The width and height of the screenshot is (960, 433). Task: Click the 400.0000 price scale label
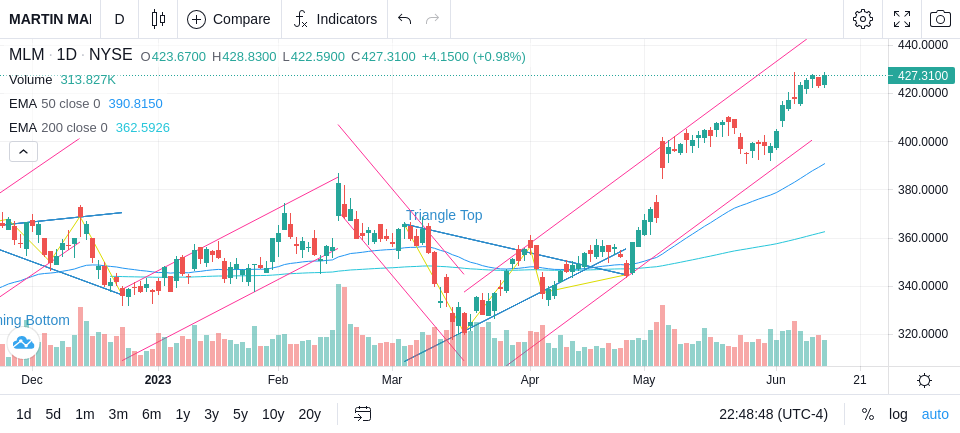pyautogui.click(x=923, y=141)
